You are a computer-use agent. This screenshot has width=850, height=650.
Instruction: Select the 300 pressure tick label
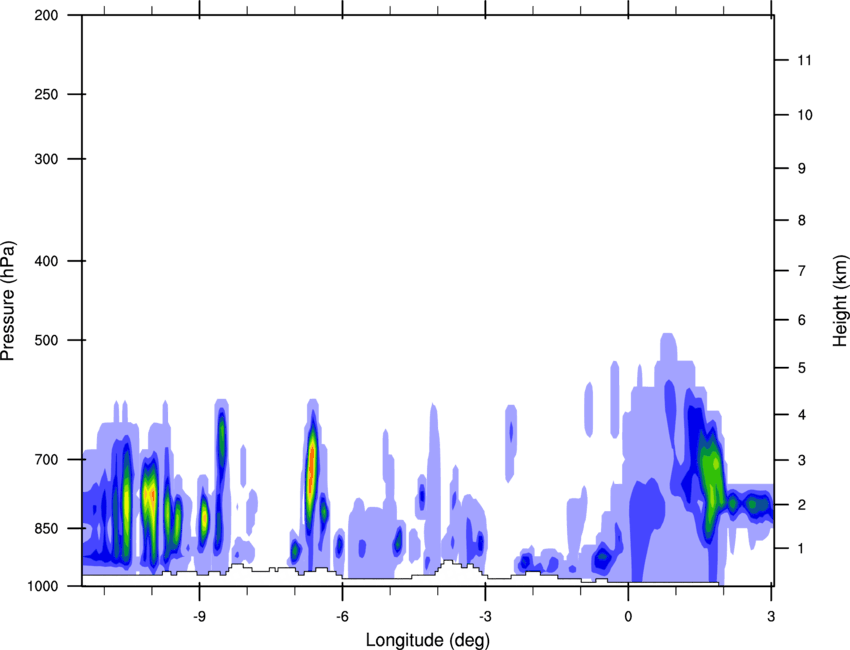point(46,159)
